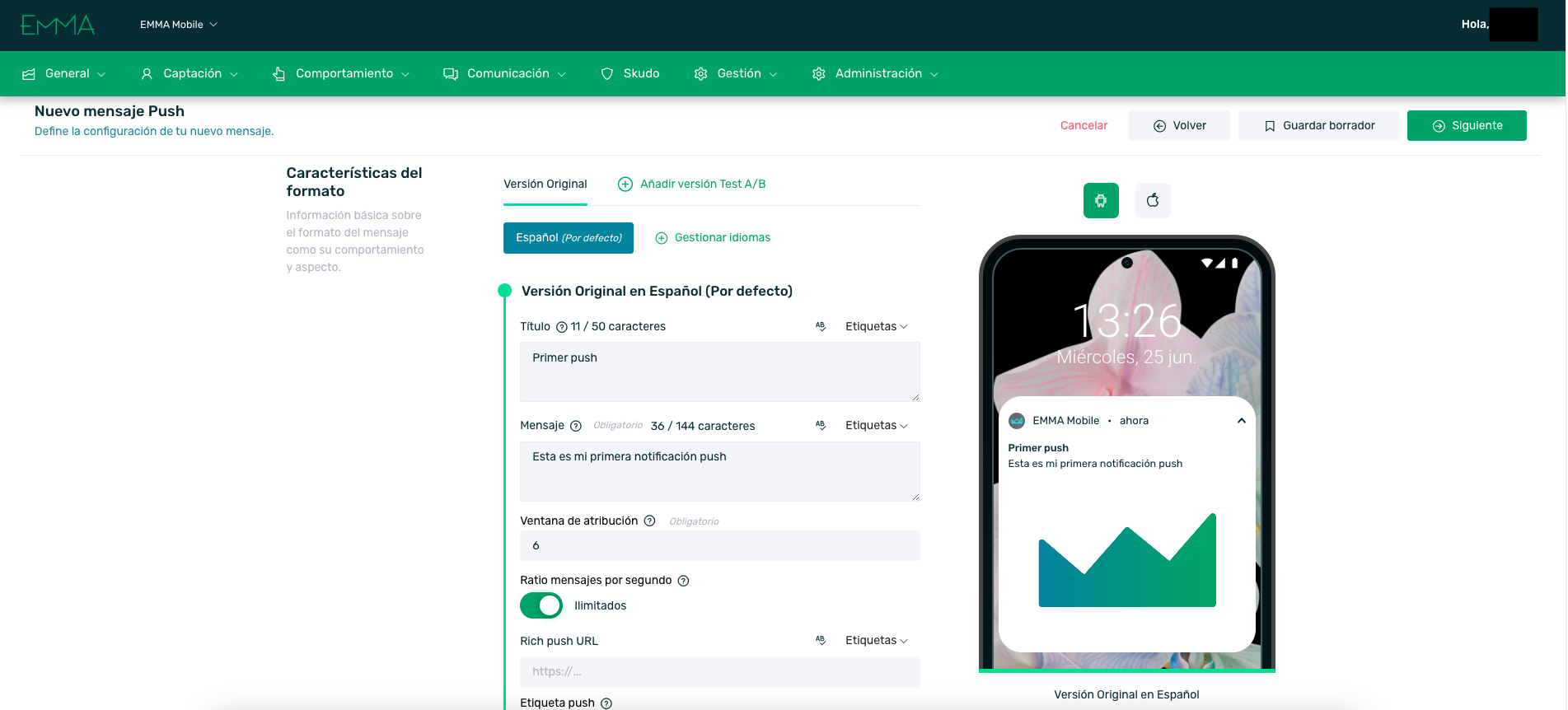Focus the Mensaje text area
Screen dimensions: 1568x710
[720, 471]
